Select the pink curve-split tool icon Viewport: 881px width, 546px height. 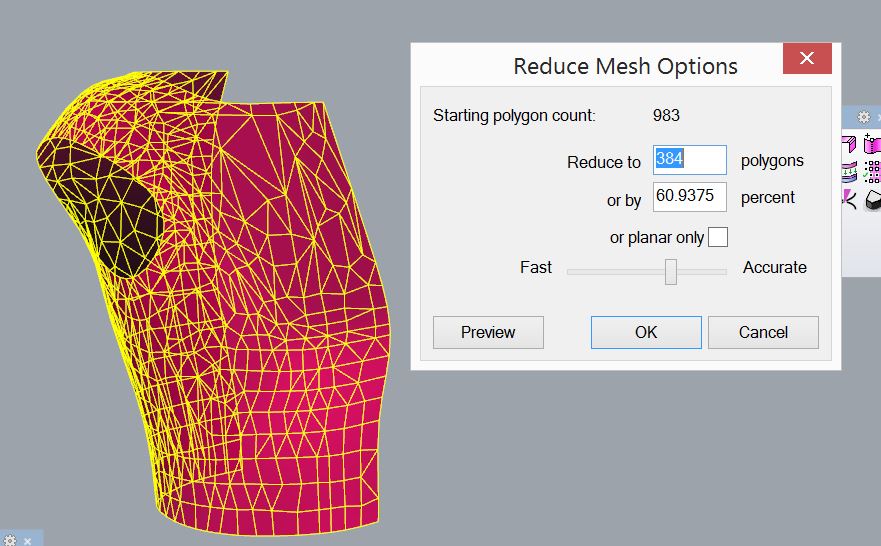pos(849,198)
